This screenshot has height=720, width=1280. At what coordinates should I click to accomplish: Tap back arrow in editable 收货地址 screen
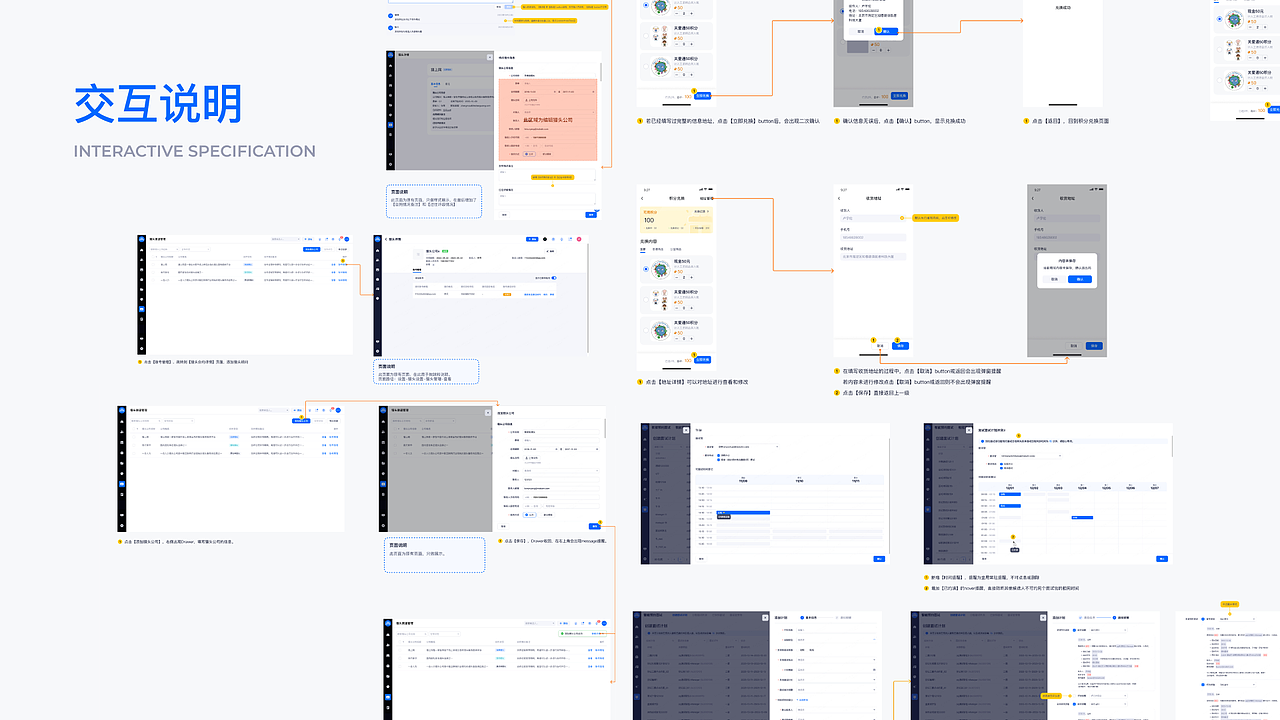click(x=839, y=198)
